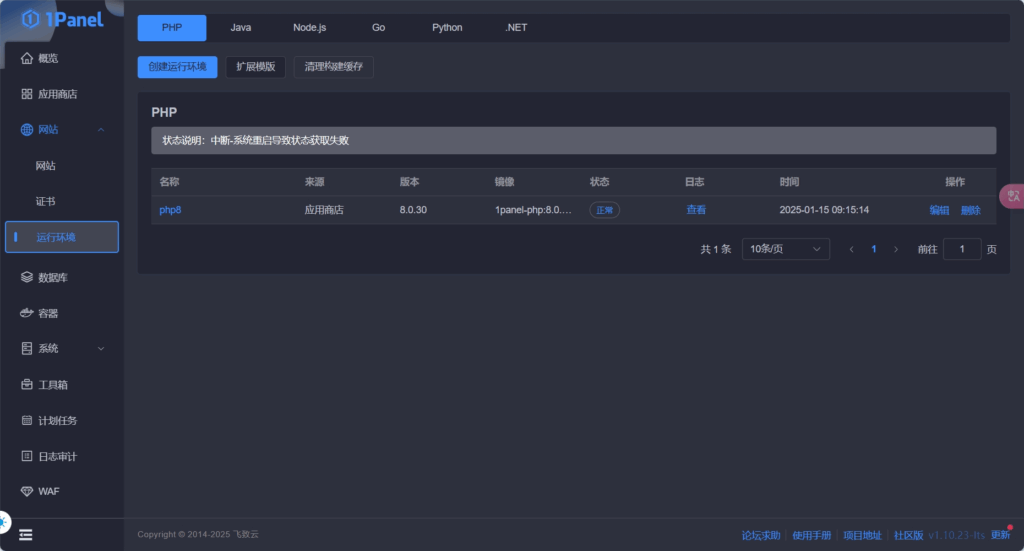The image size is (1024, 551).
Task: Open the App Store (应用商店) grid icon
Action: point(27,94)
